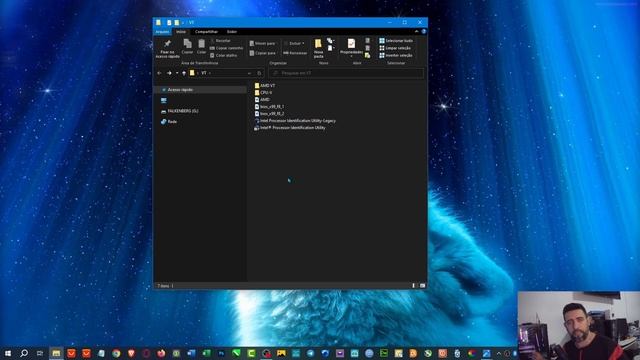Click Selecionar tudo
640x360 pixels.
pyautogui.click(x=396, y=41)
